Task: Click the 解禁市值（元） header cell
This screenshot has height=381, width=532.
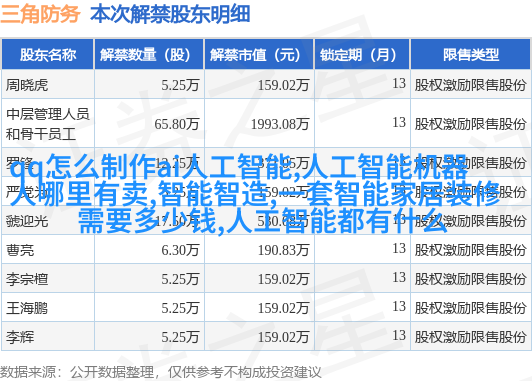Action: [x=259, y=54]
